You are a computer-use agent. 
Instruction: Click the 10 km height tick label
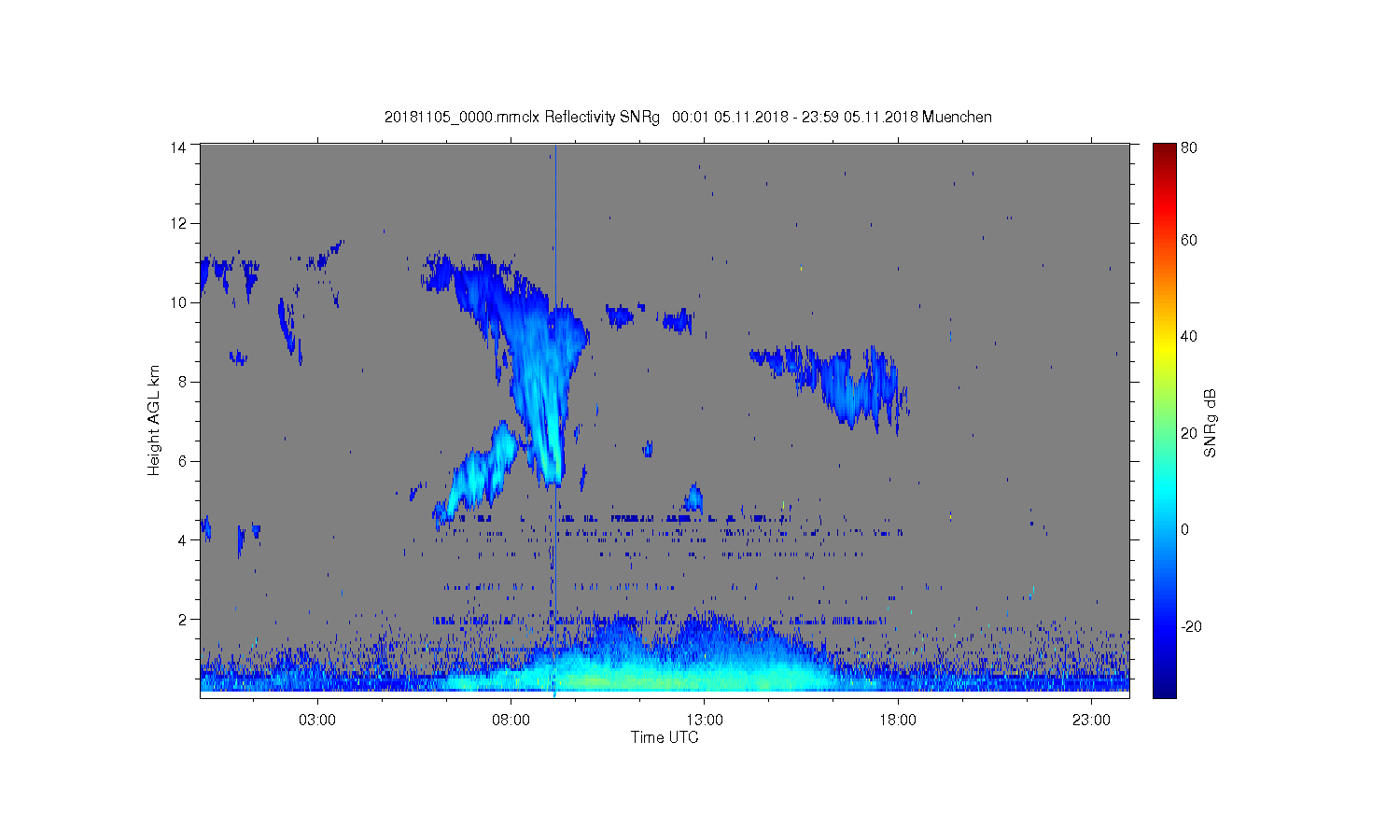pos(178,302)
